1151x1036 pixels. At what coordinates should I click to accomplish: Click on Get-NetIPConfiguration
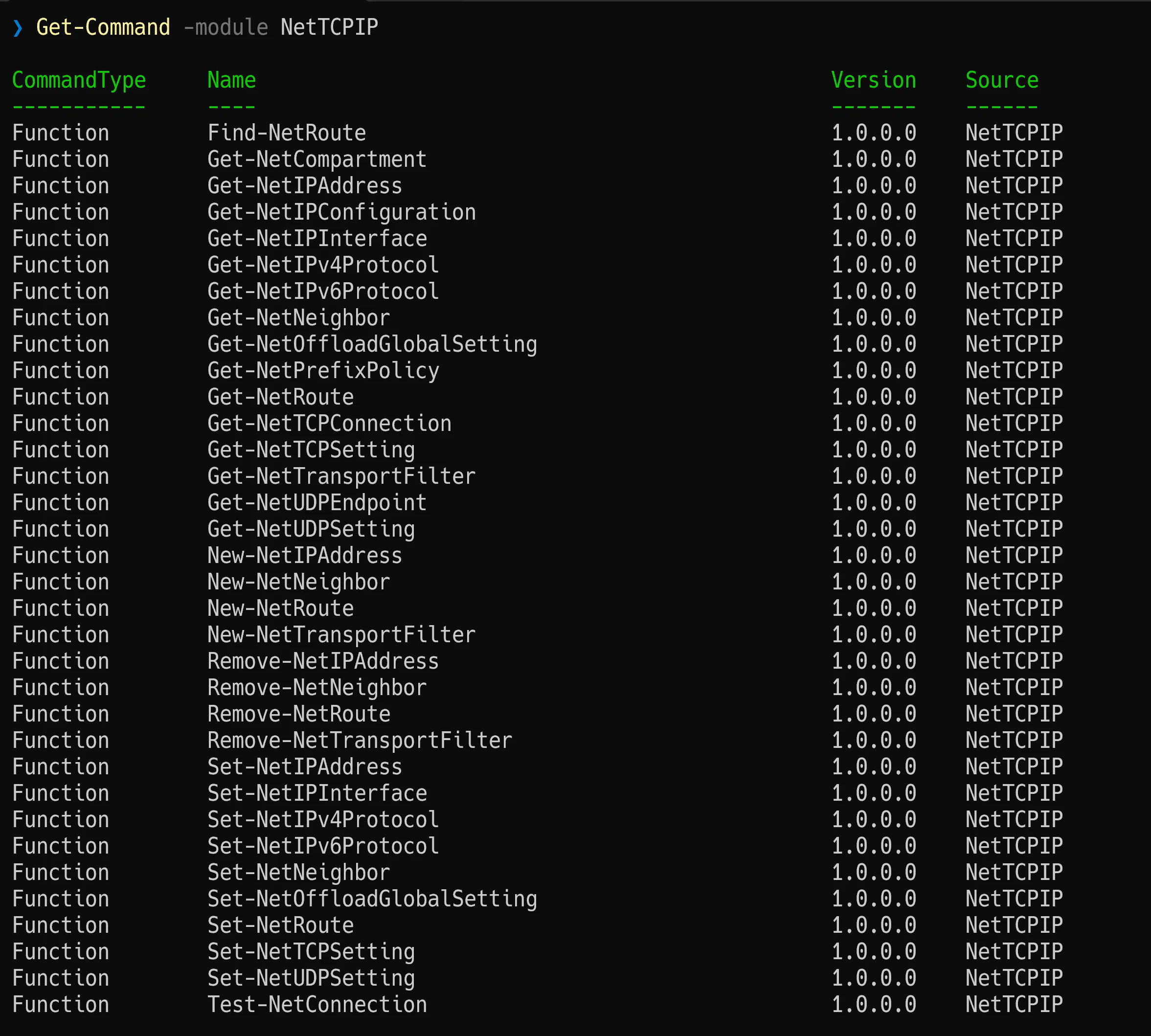tap(341, 212)
